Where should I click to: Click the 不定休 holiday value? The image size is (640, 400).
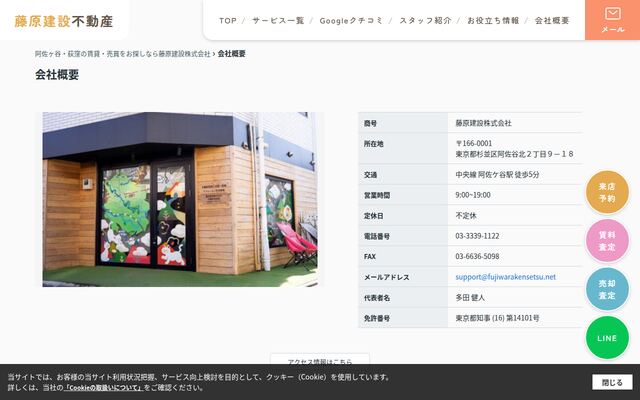(x=466, y=216)
